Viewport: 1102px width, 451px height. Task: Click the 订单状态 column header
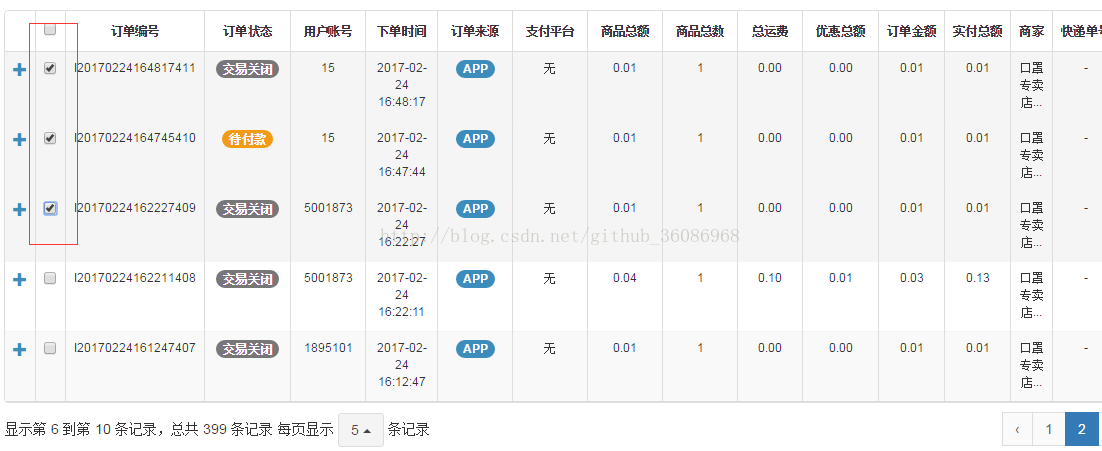point(247,31)
